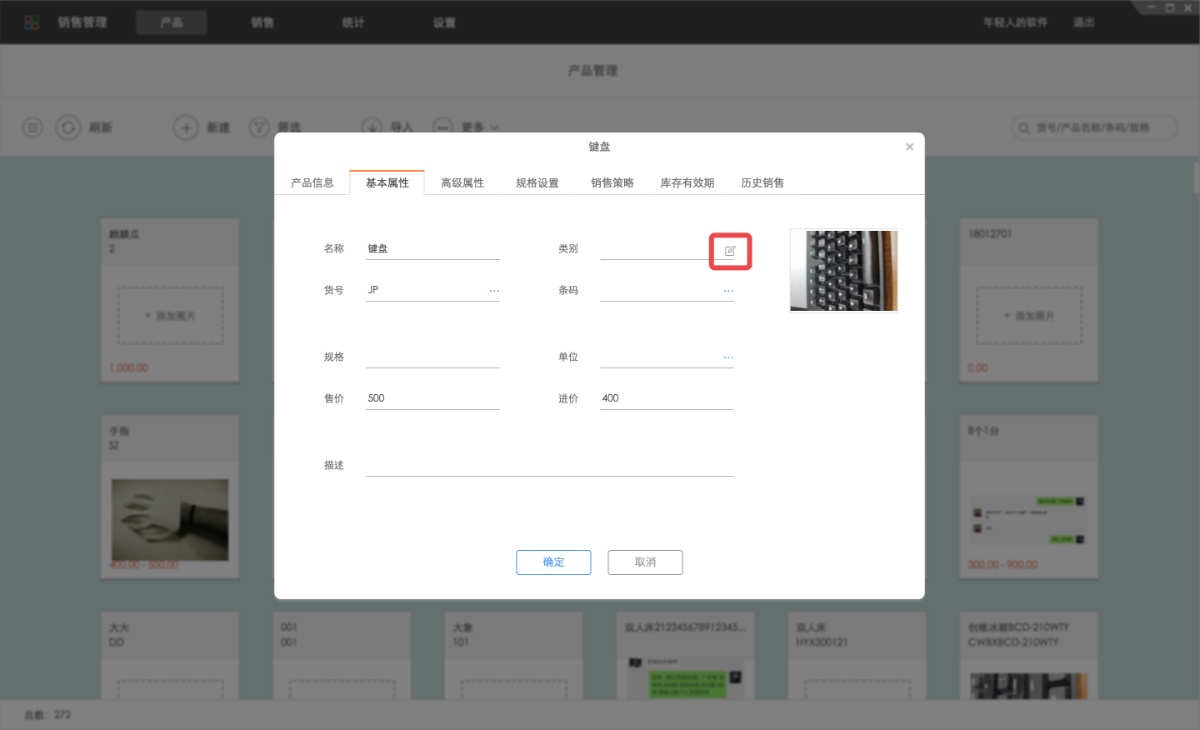The width and height of the screenshot is (1200, 730).
Task: Open the 8个1分 product card image
Action: click(1028, 518)
